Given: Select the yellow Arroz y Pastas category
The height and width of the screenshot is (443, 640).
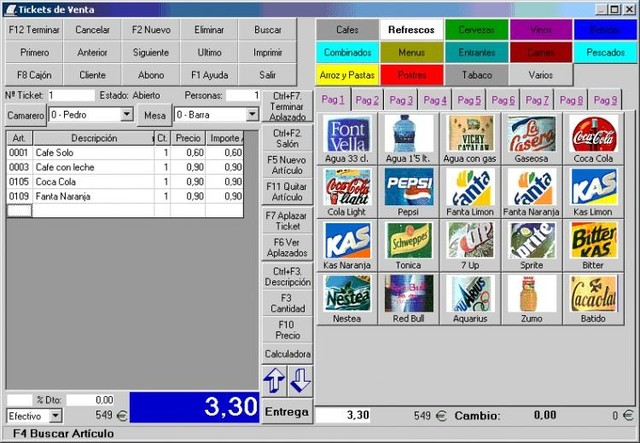Looking at the screenshot, I should point(347,75).
